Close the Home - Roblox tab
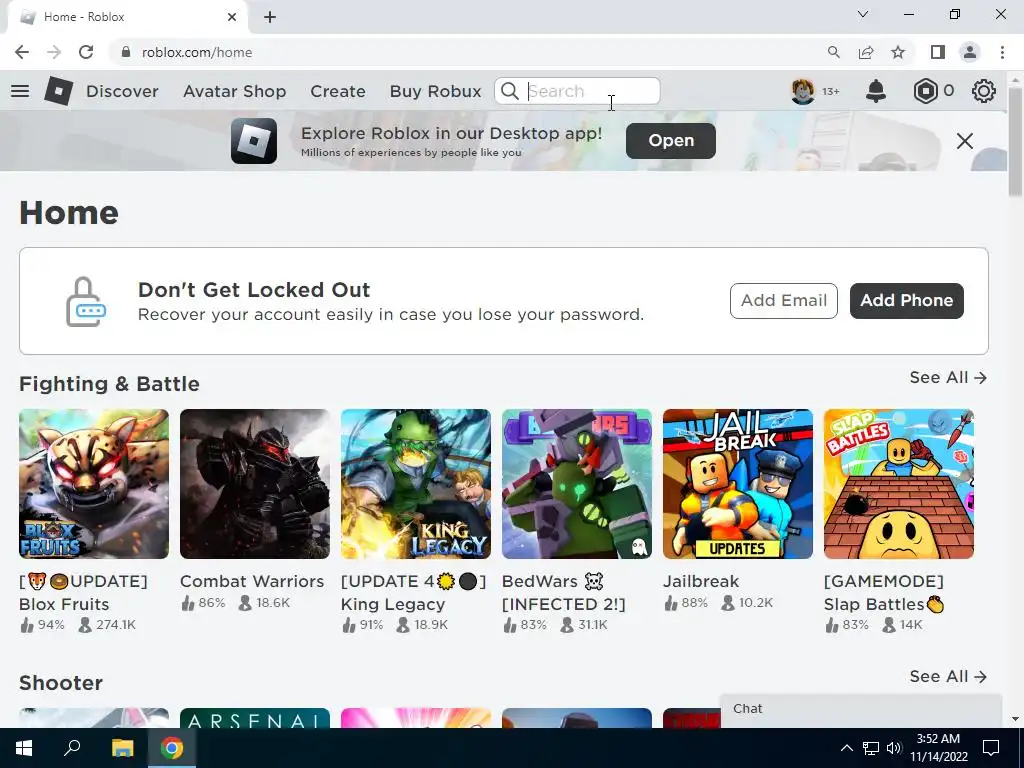1024x768 pixels. [232, 17]
